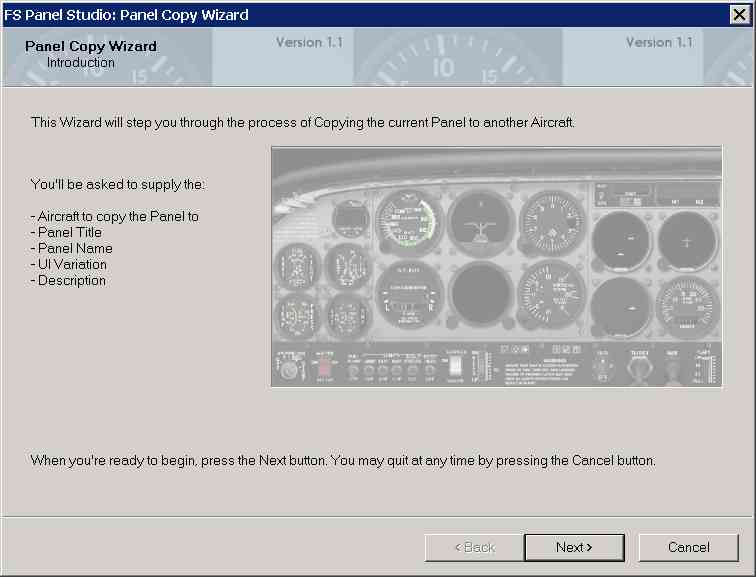The height and width of the screenshot is (577, 756).
Task: Click the cockpit instrument panel preview image
Action: (x=497, y=267)
